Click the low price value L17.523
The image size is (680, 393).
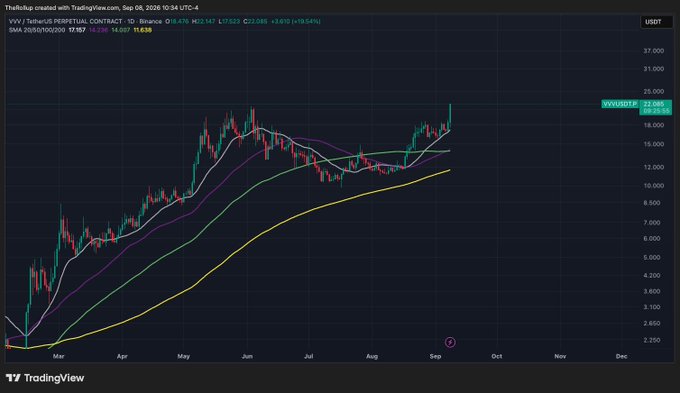(x=229, y=21)
